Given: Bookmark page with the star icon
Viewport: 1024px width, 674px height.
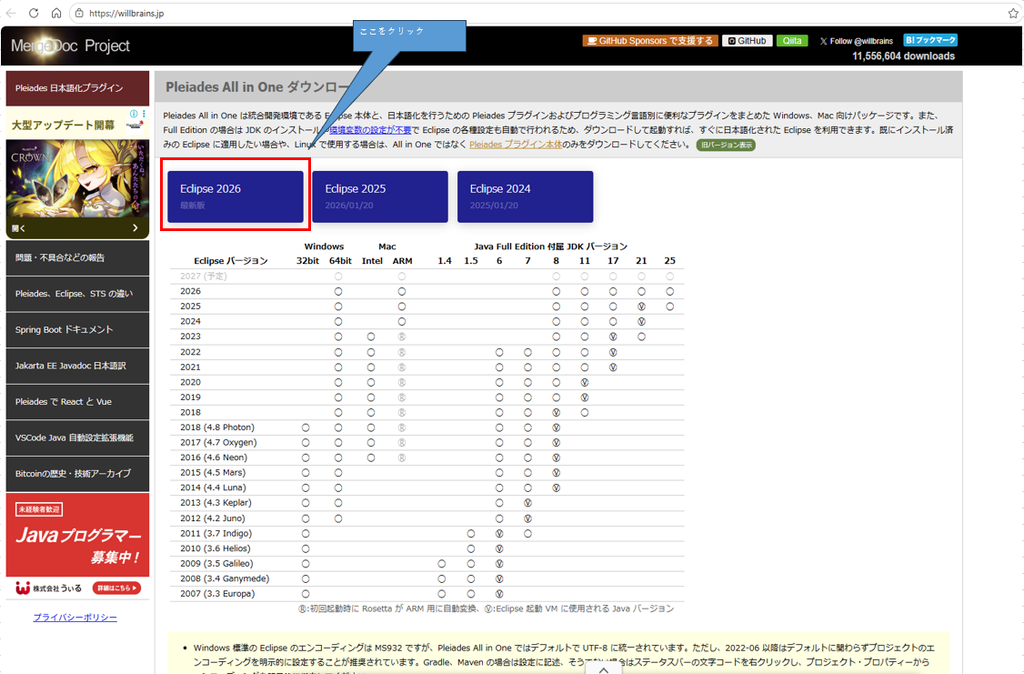Looking at the screenshot, I should pyautogui.click(x=1013, y=13).
